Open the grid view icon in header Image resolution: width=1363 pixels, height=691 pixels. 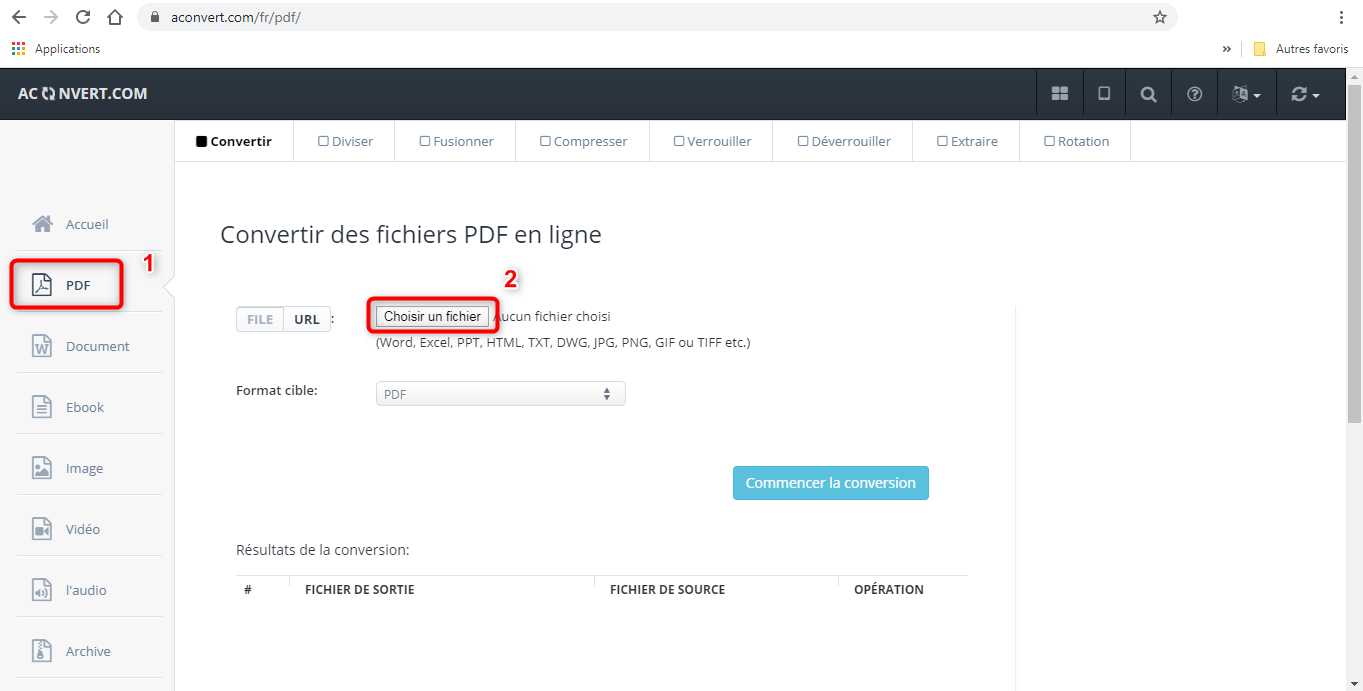(x=1060, y=94)
